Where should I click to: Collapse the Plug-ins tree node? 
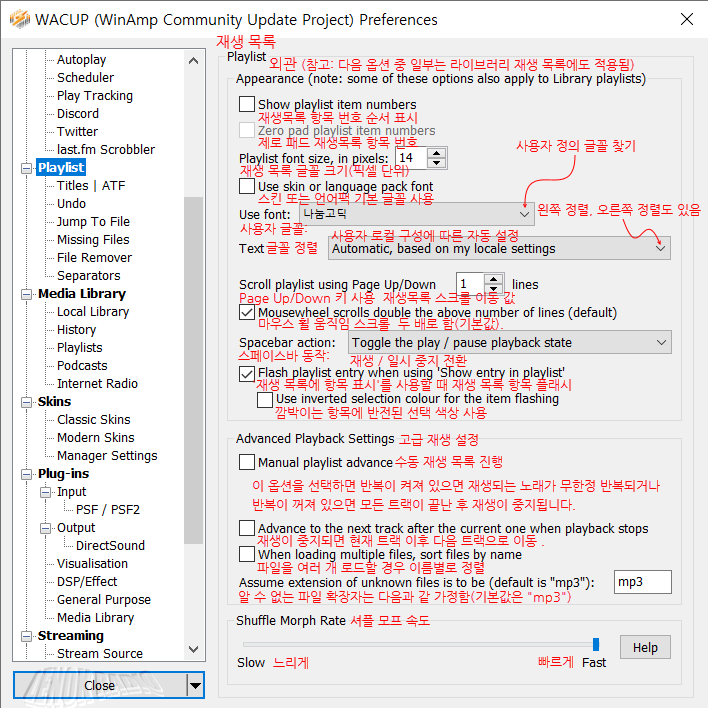coord(27,474)
